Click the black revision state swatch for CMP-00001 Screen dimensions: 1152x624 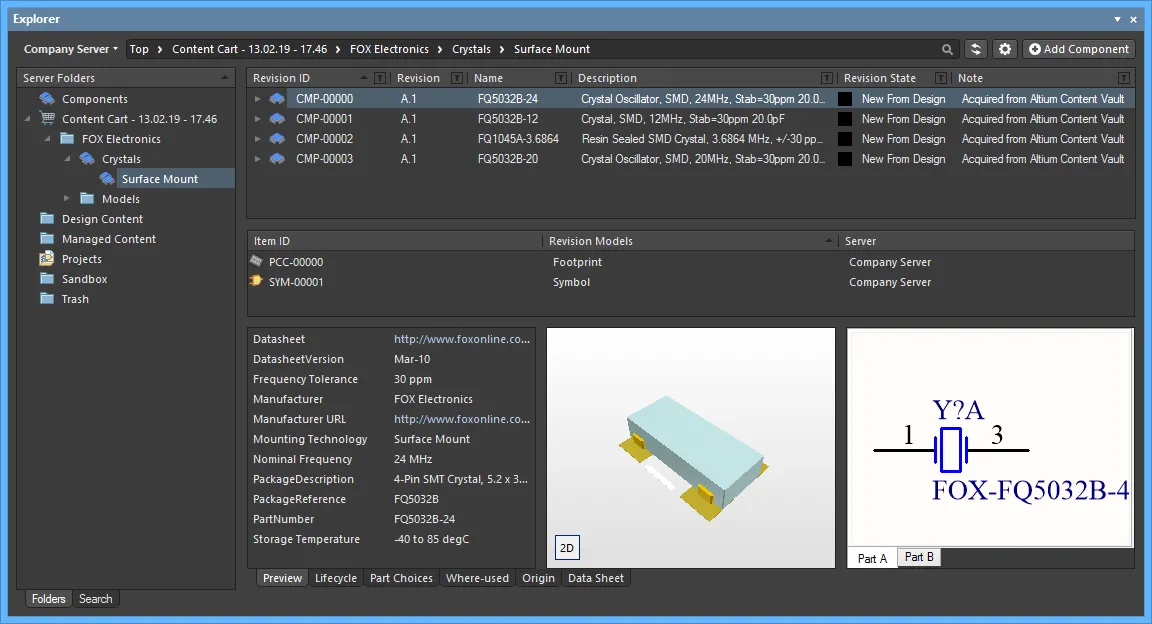click(x=845, y=119)
